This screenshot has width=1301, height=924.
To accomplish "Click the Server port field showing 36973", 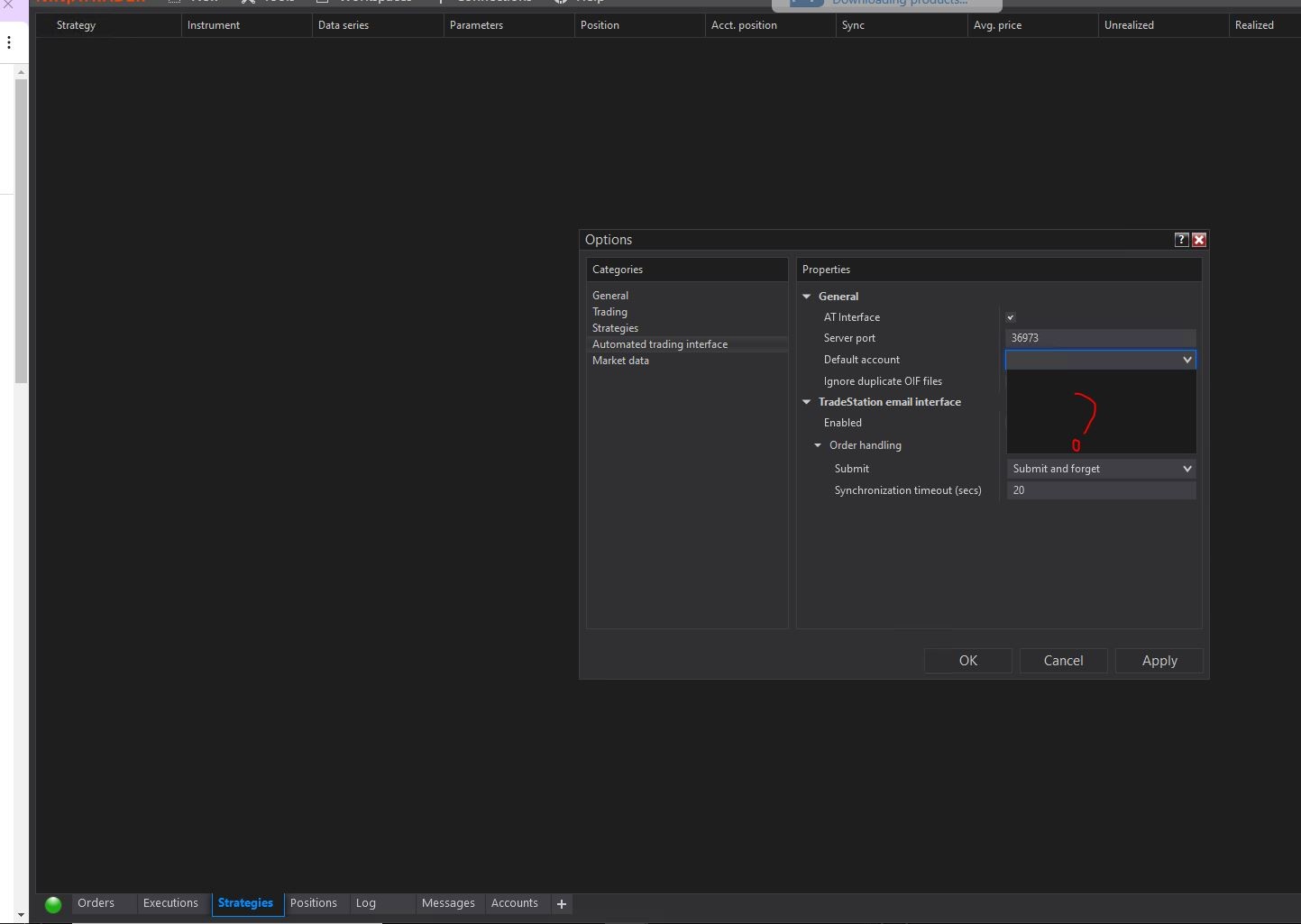I will (x=1101, y=338).
